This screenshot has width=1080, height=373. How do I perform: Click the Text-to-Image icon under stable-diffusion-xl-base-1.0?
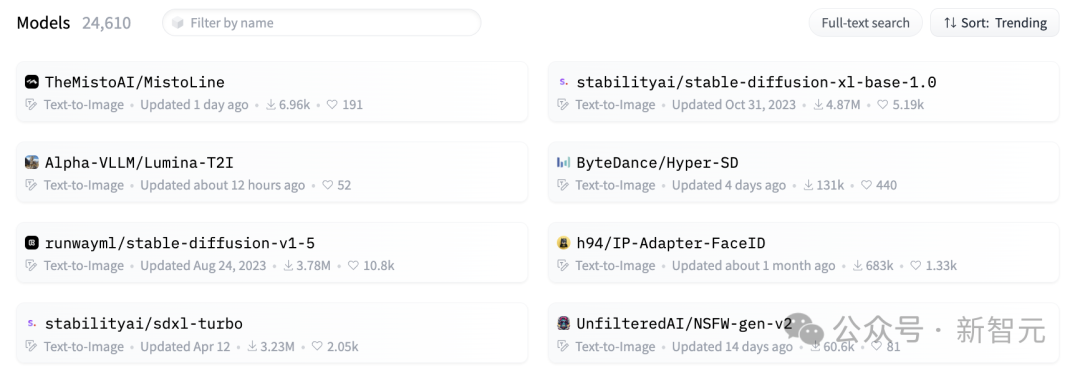click(x=563, y=105)
